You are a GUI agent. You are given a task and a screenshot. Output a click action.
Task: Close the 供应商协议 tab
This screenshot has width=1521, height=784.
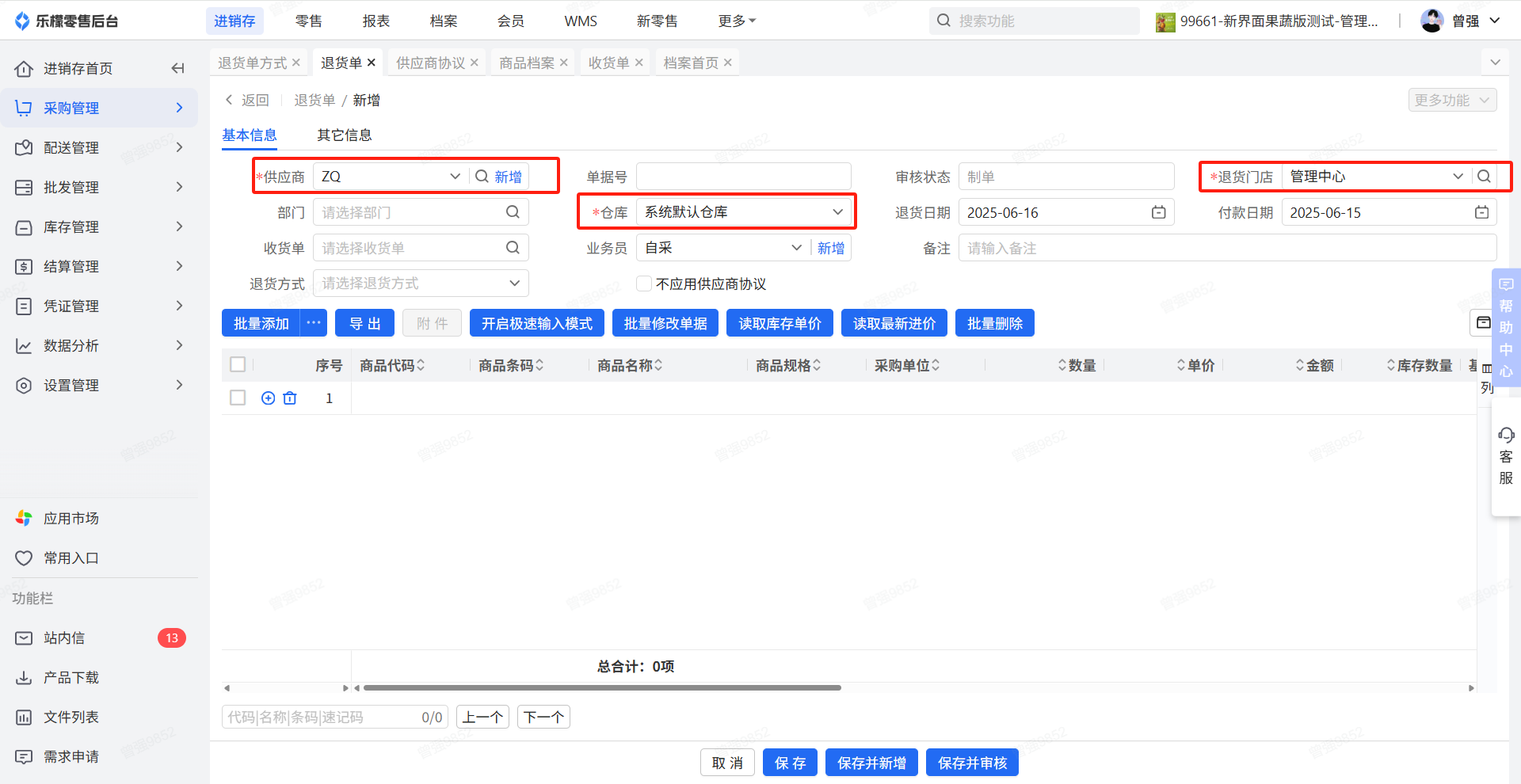point(475,63)
